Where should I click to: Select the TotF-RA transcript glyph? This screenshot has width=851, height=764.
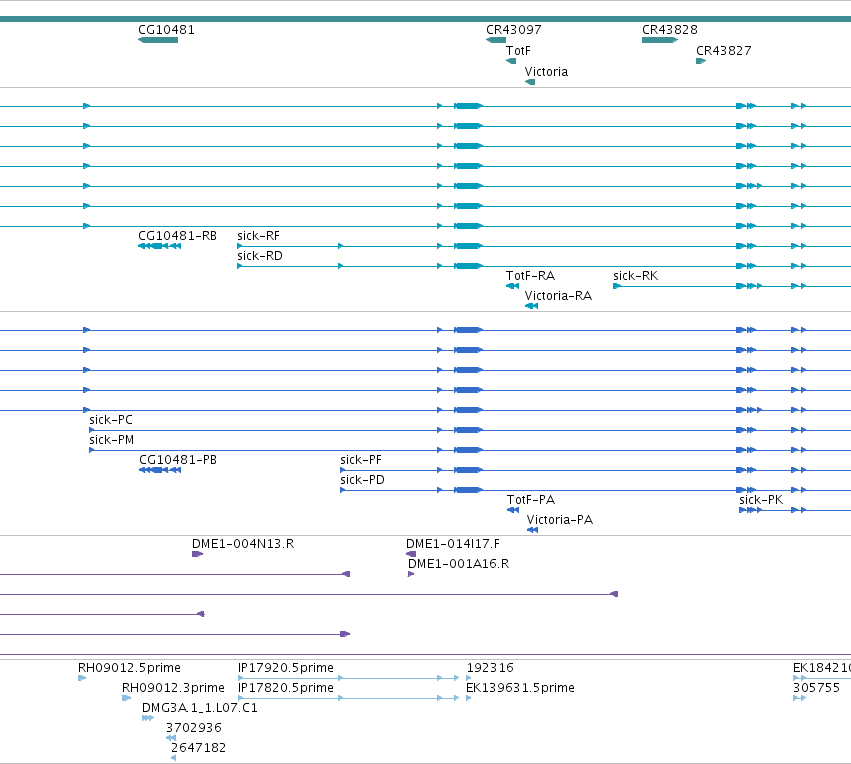512,286
